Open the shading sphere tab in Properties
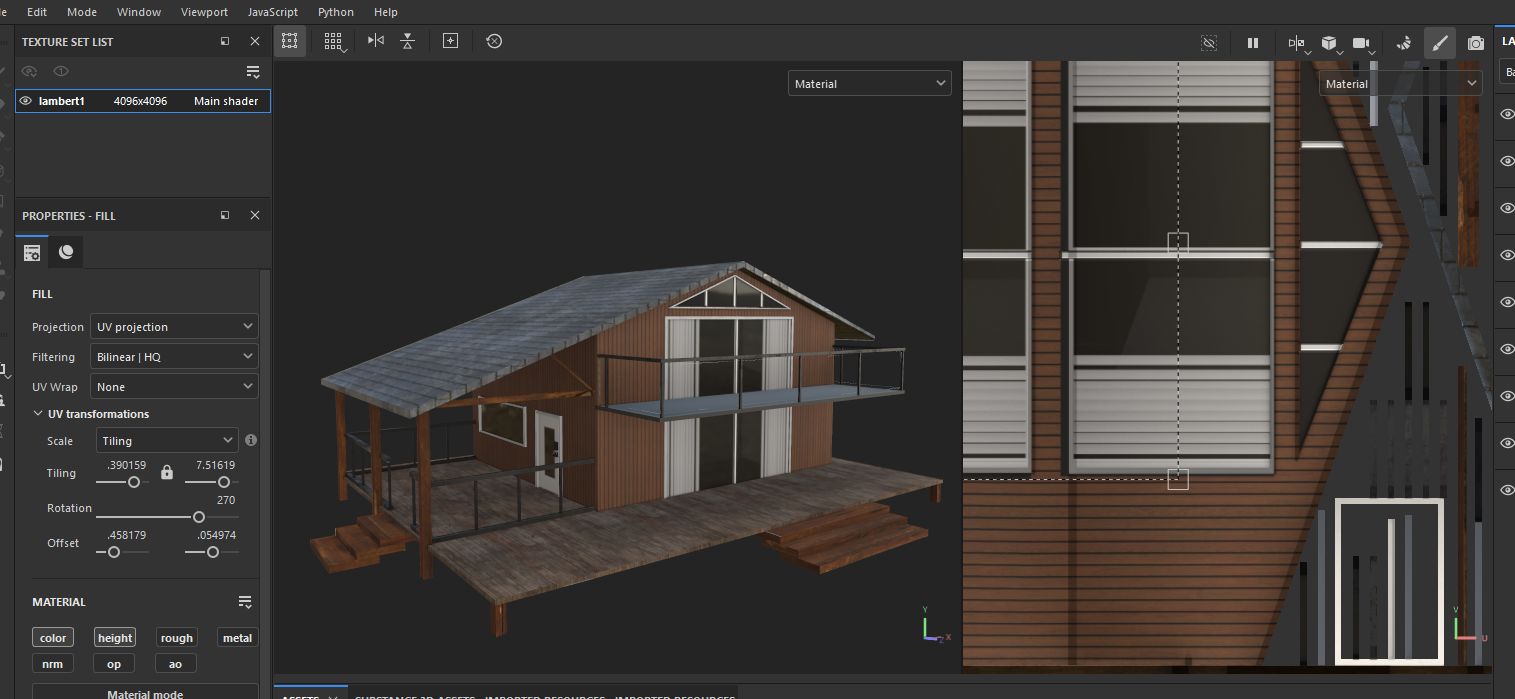1515x699 pixels. coord(66,252)
